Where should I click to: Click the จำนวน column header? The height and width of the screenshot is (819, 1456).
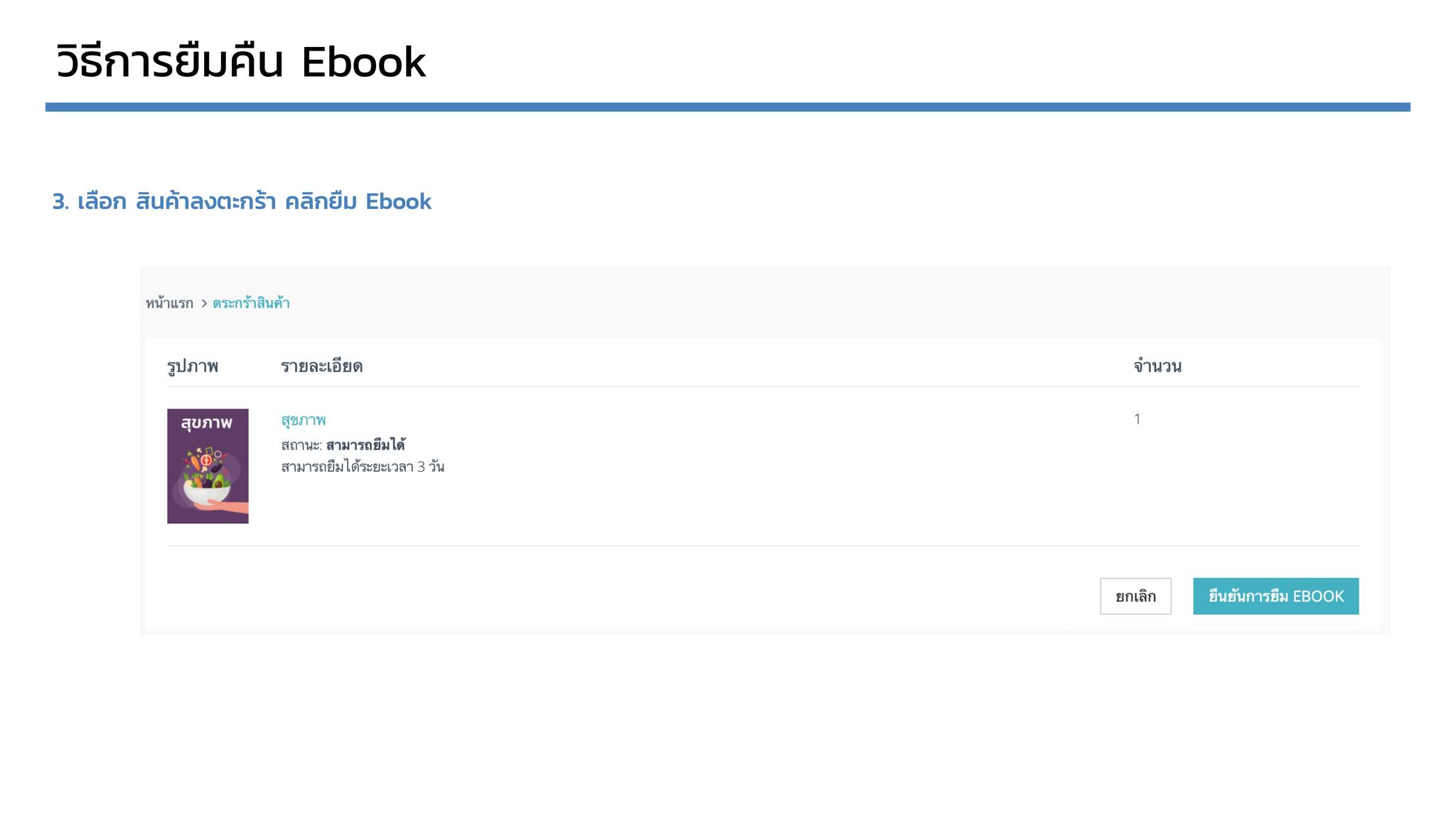[1157, 366]
